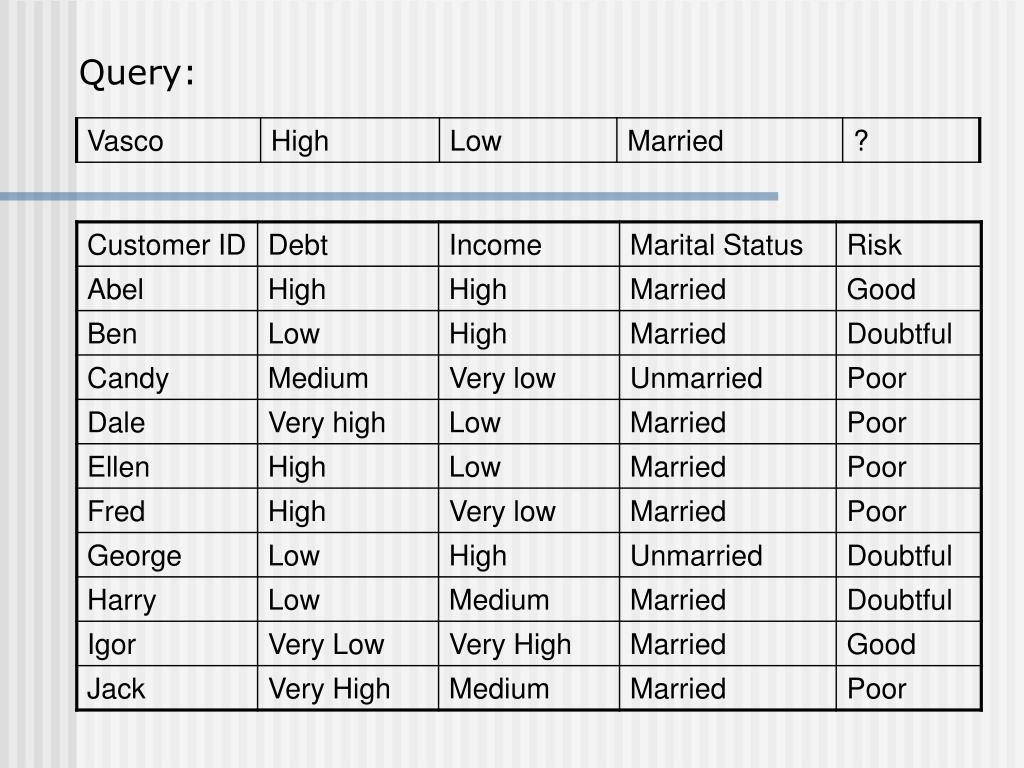The width and height of the screenshot is (1024, 768).
Task: Click the blue horizontal divider bar
Action: tap(389, 196)
